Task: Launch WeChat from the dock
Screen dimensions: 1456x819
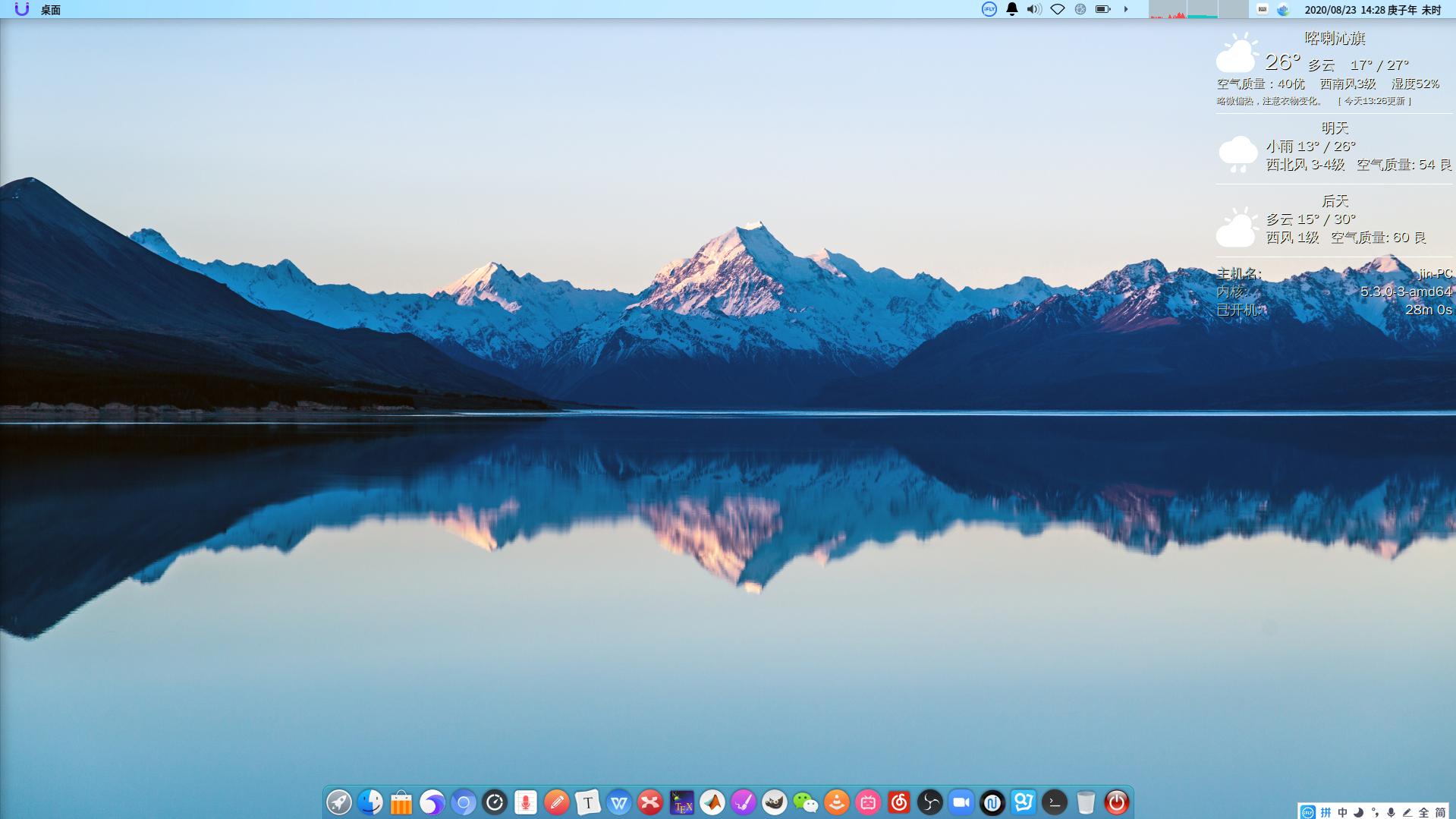Action: [x=806, y=802]
